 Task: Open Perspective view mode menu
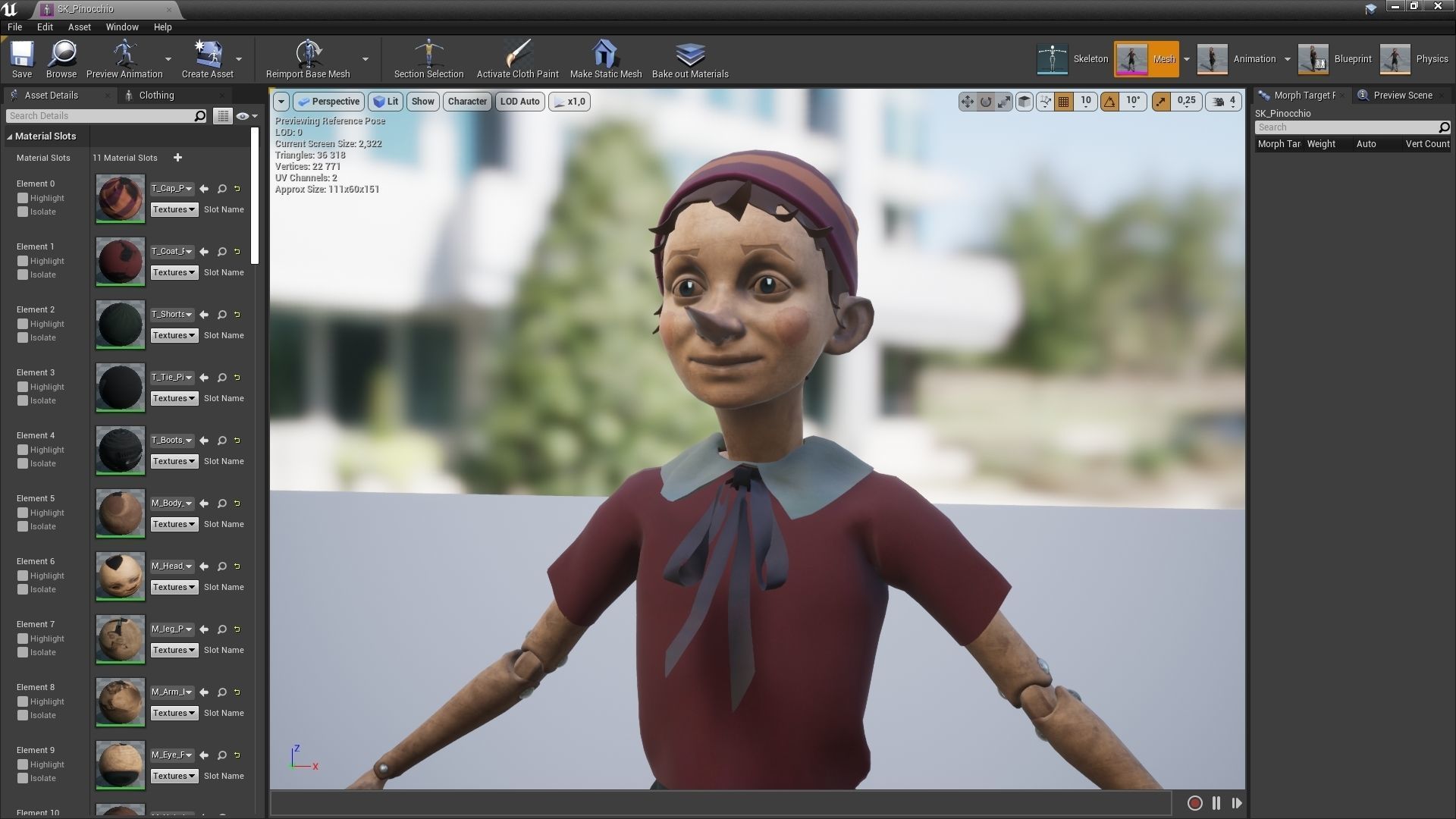pyautogui.click(x=329, y=102)
